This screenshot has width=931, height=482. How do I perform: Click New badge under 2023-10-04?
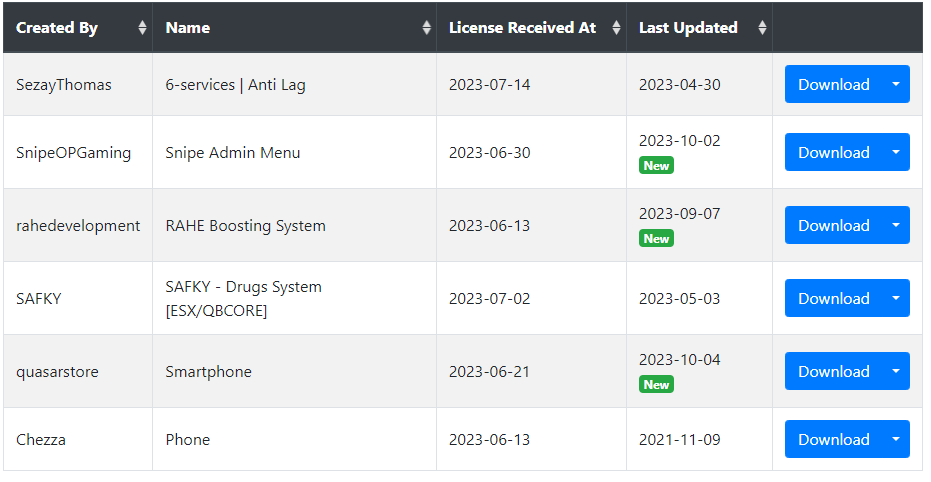click(656, 385)
